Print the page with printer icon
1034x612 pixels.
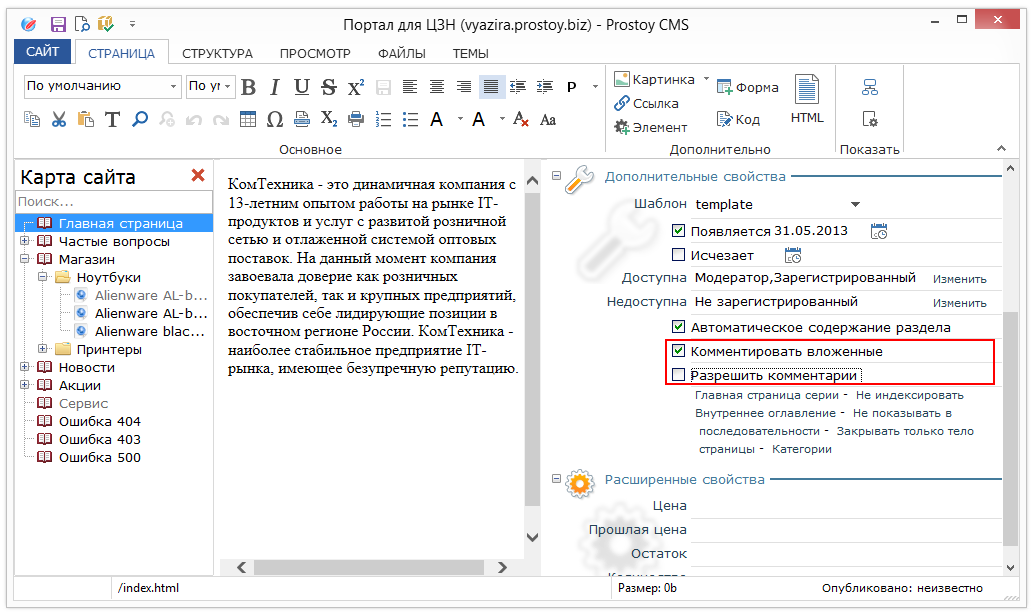356,119
